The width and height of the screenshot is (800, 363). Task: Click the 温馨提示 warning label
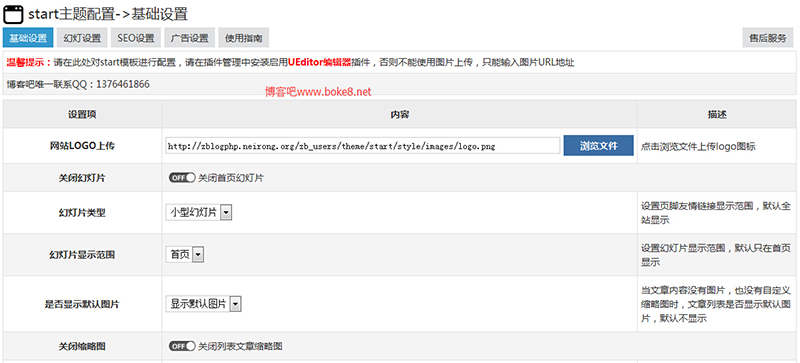tap(29, 62)
